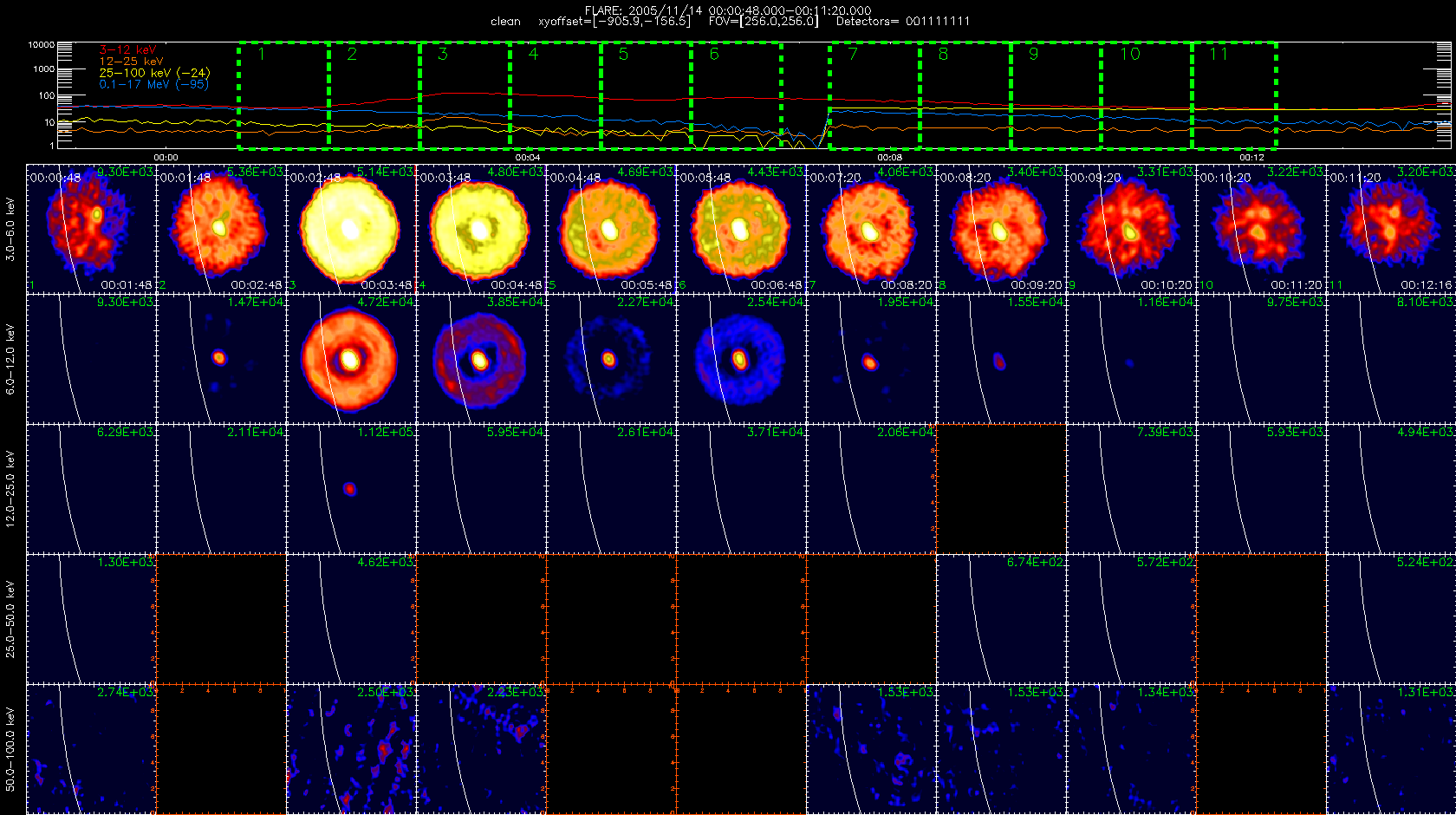This screenshot has width=1456, height=815.
Task: Select interval box 3 in the lightcurve
Action: tap(465, 94)
